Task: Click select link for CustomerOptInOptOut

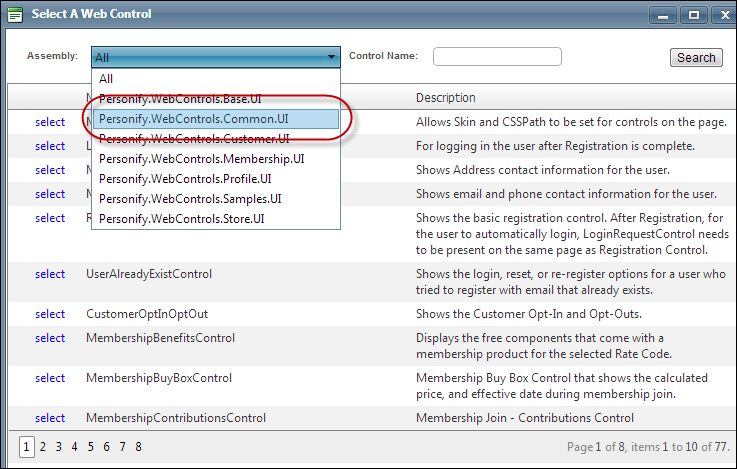Action: click(x=50, y=314)
